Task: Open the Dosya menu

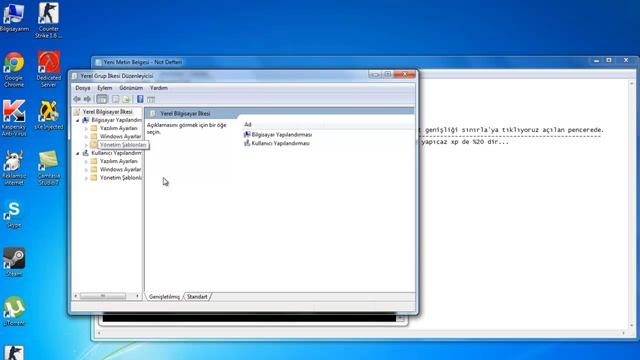Action: point(82,88)
